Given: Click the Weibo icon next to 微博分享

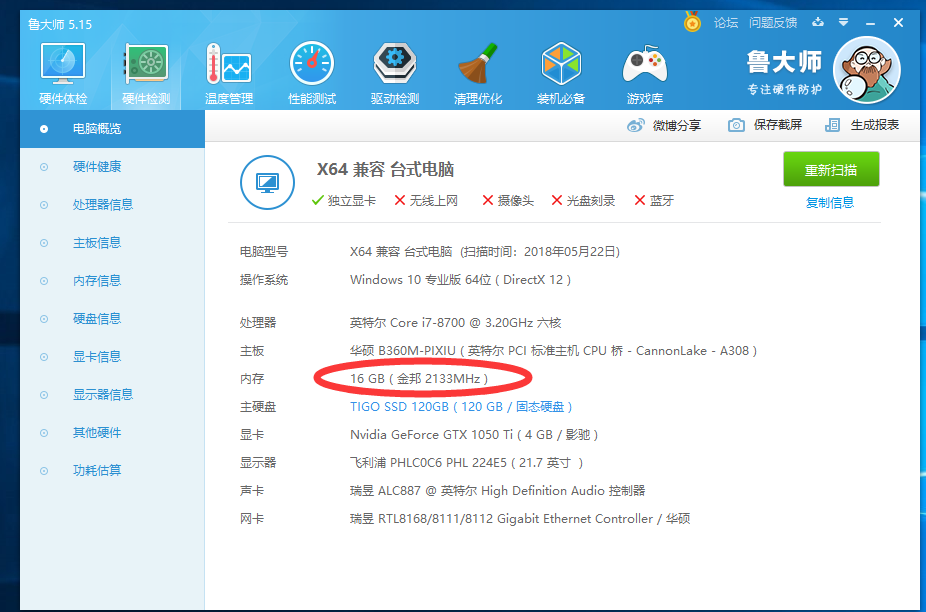Looking at the screenshot, I should coord(635,125).
